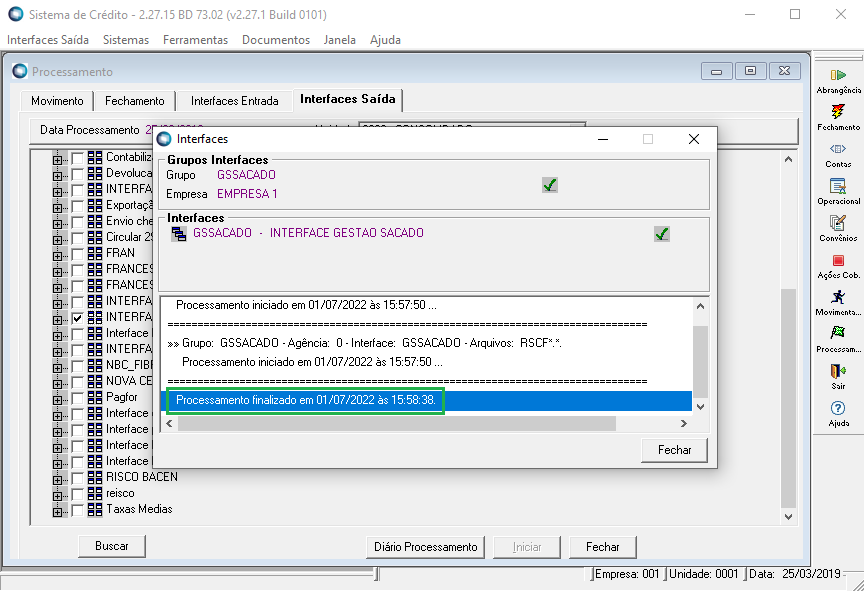Open the Contas sidebar icon
This screenshot has width=864, height=591.
(x=838, y=149)
